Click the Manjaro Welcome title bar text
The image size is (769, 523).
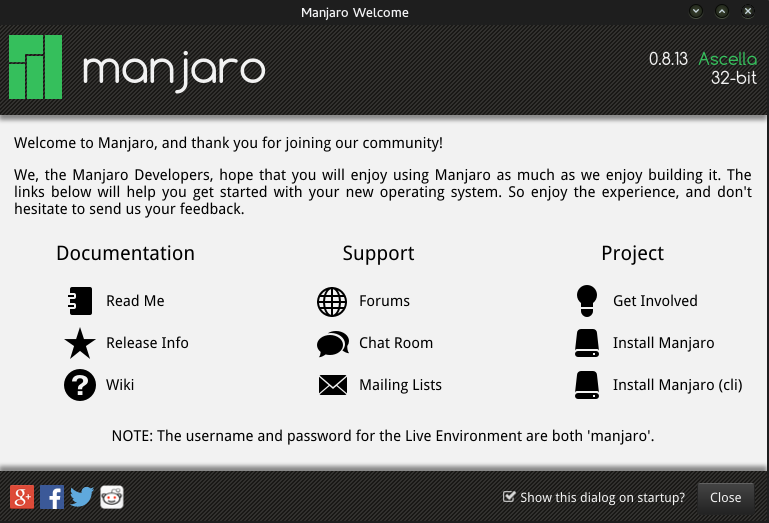(355, 12)
